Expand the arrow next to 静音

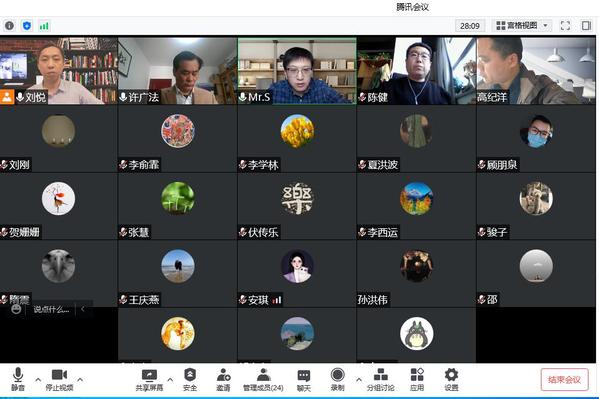(38, 380)
